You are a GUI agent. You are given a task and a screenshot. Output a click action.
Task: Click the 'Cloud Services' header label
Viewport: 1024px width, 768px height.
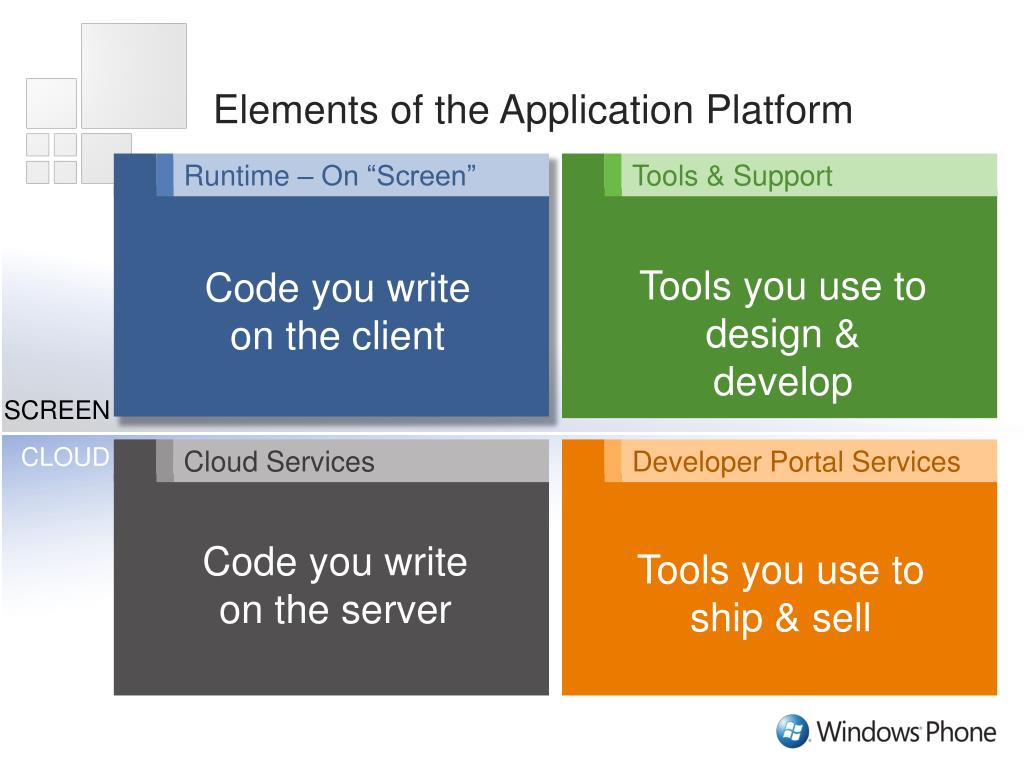tap(279, 462)
